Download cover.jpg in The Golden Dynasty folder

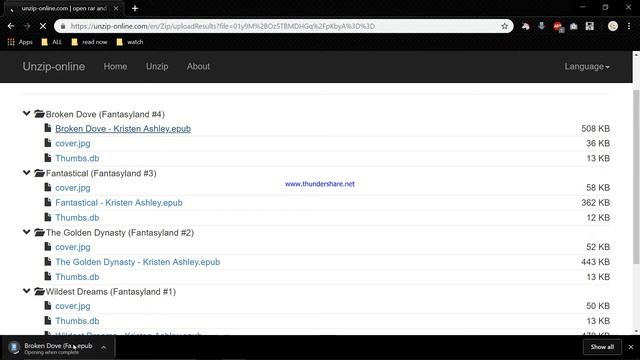[73, 247]
